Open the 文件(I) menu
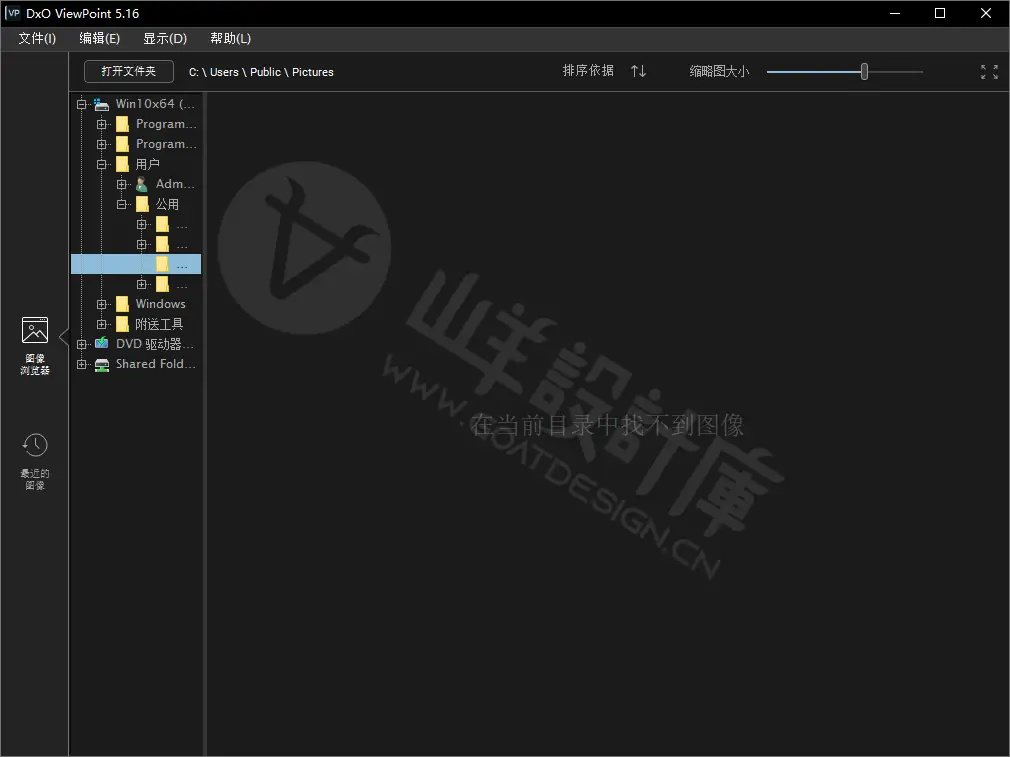Screen dimensions: 1010x757 point(37,39)
